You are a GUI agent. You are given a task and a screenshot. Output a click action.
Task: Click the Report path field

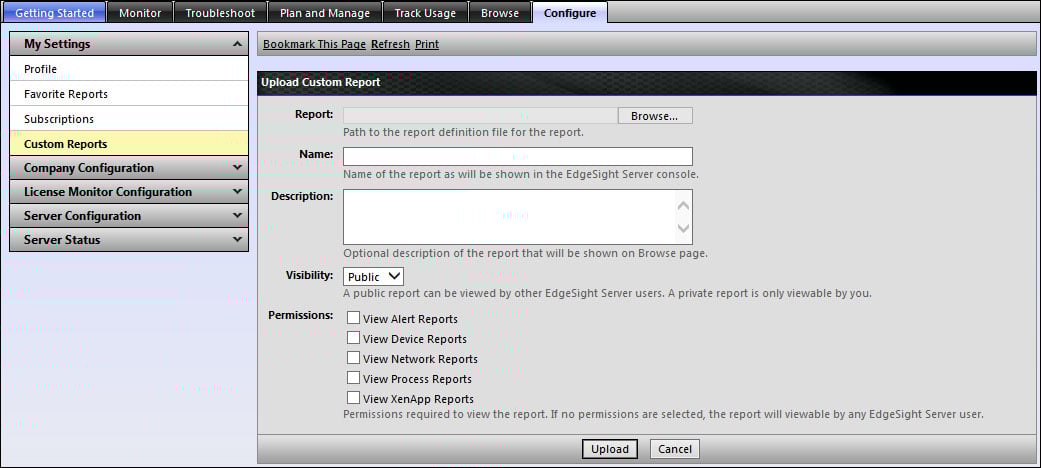point(480,116)
